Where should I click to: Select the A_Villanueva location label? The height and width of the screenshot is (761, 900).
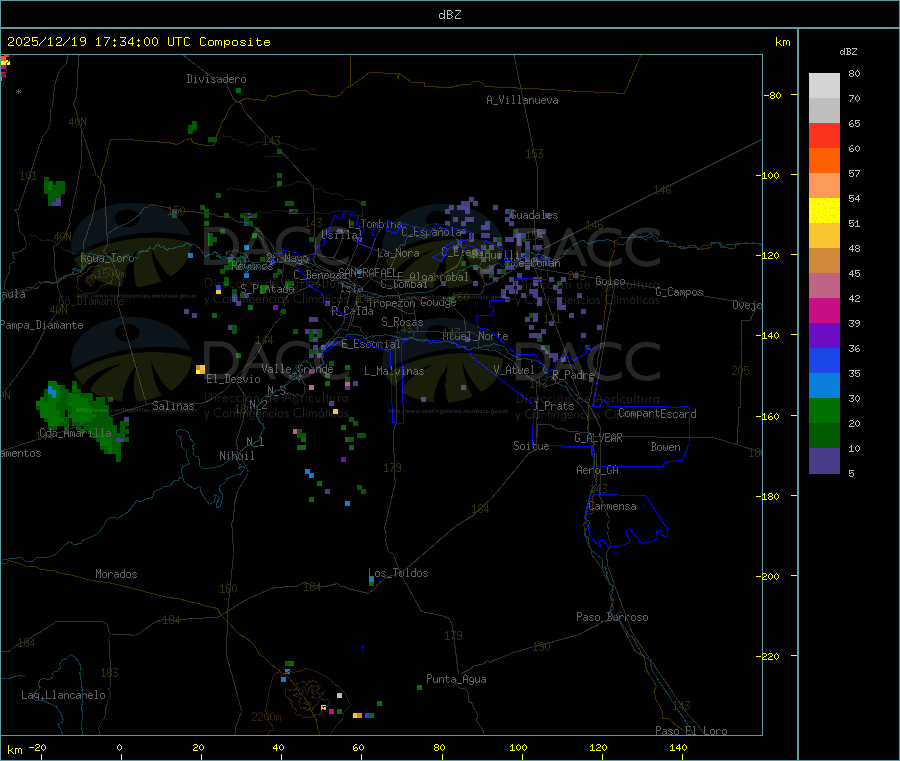click(x=522, y=100)
